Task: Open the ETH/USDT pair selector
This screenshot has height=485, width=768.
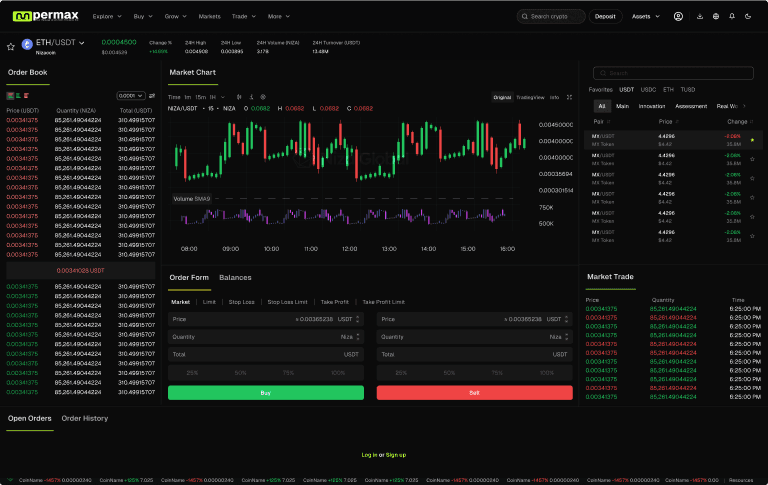Action: click(60, 43)
